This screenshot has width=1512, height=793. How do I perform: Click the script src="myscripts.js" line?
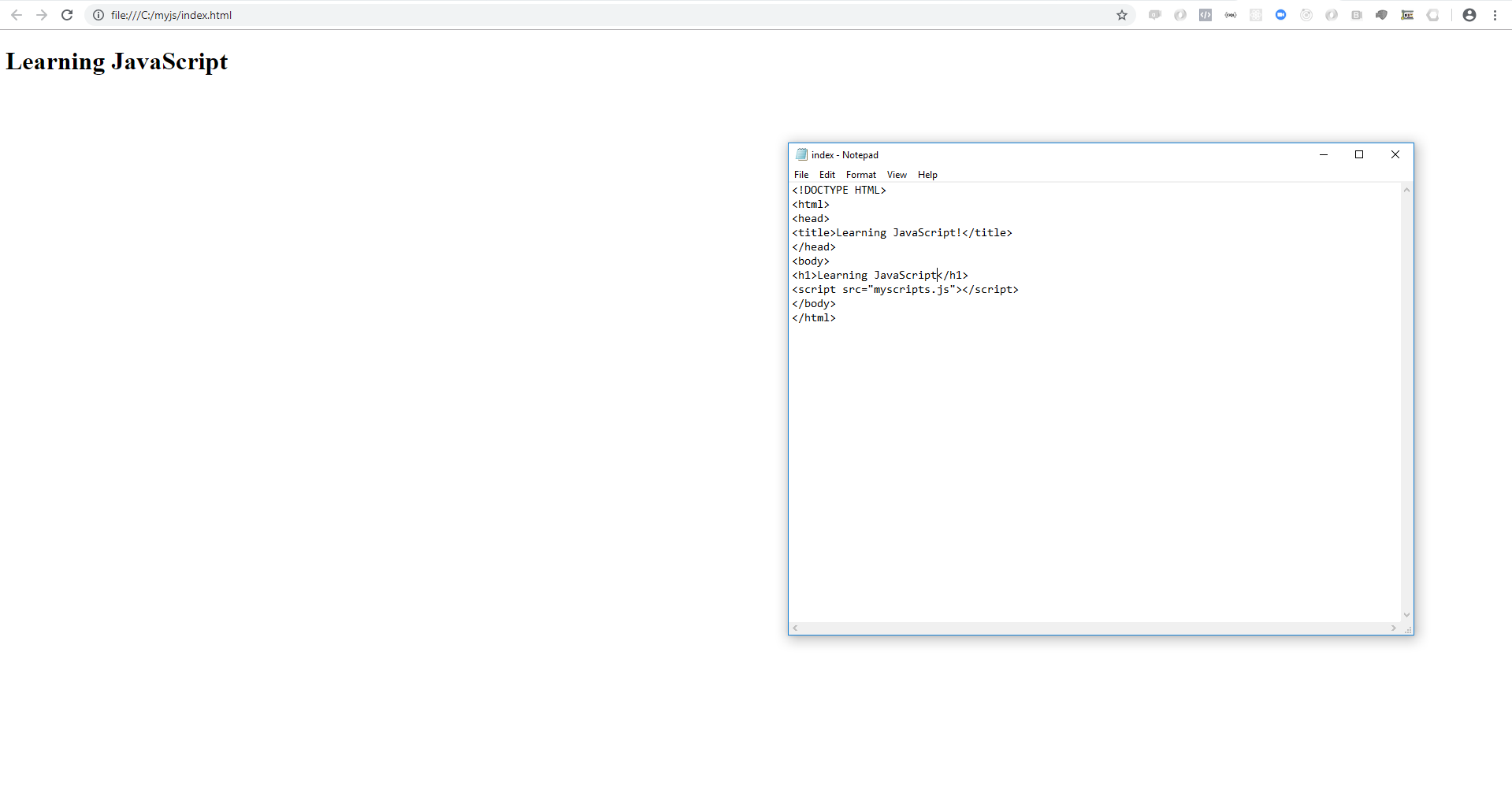(905, 289)
